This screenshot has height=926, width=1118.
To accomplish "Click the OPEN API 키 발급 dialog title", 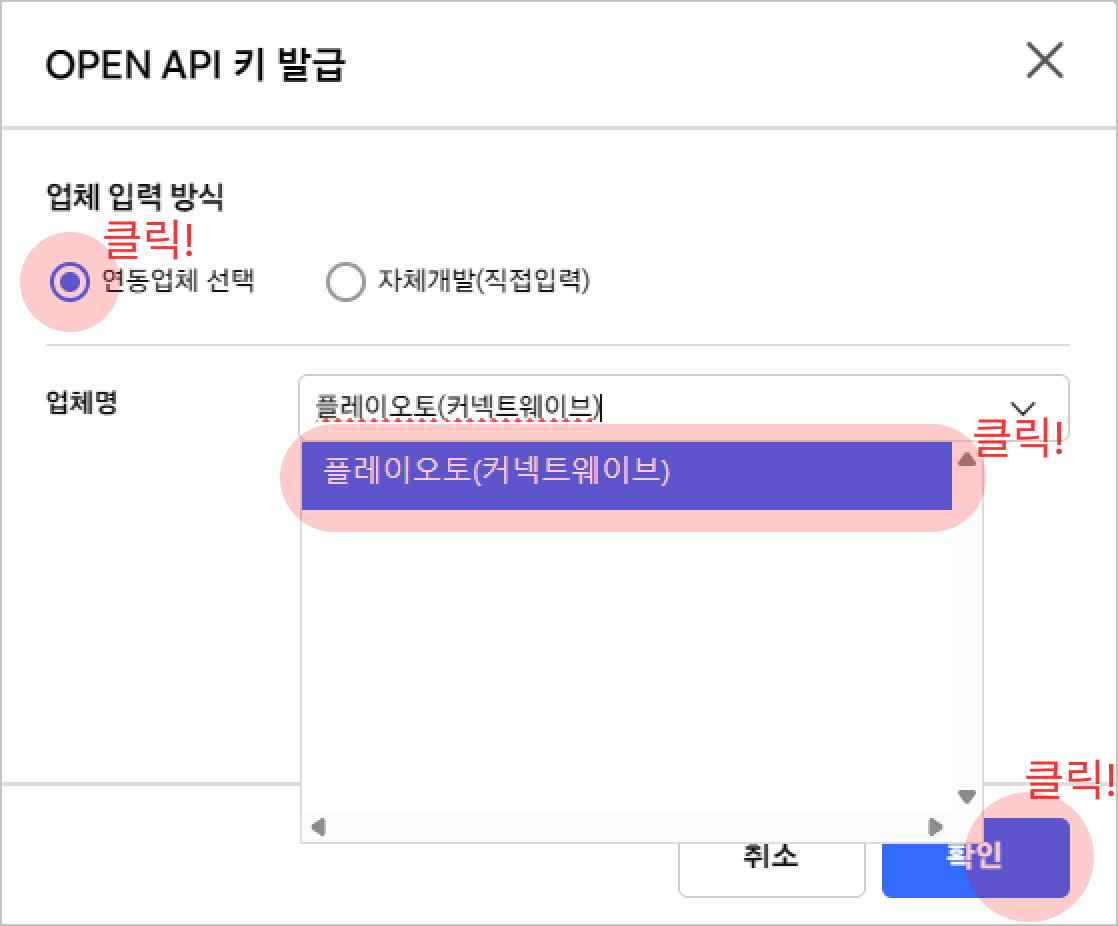I will [195, 64].
